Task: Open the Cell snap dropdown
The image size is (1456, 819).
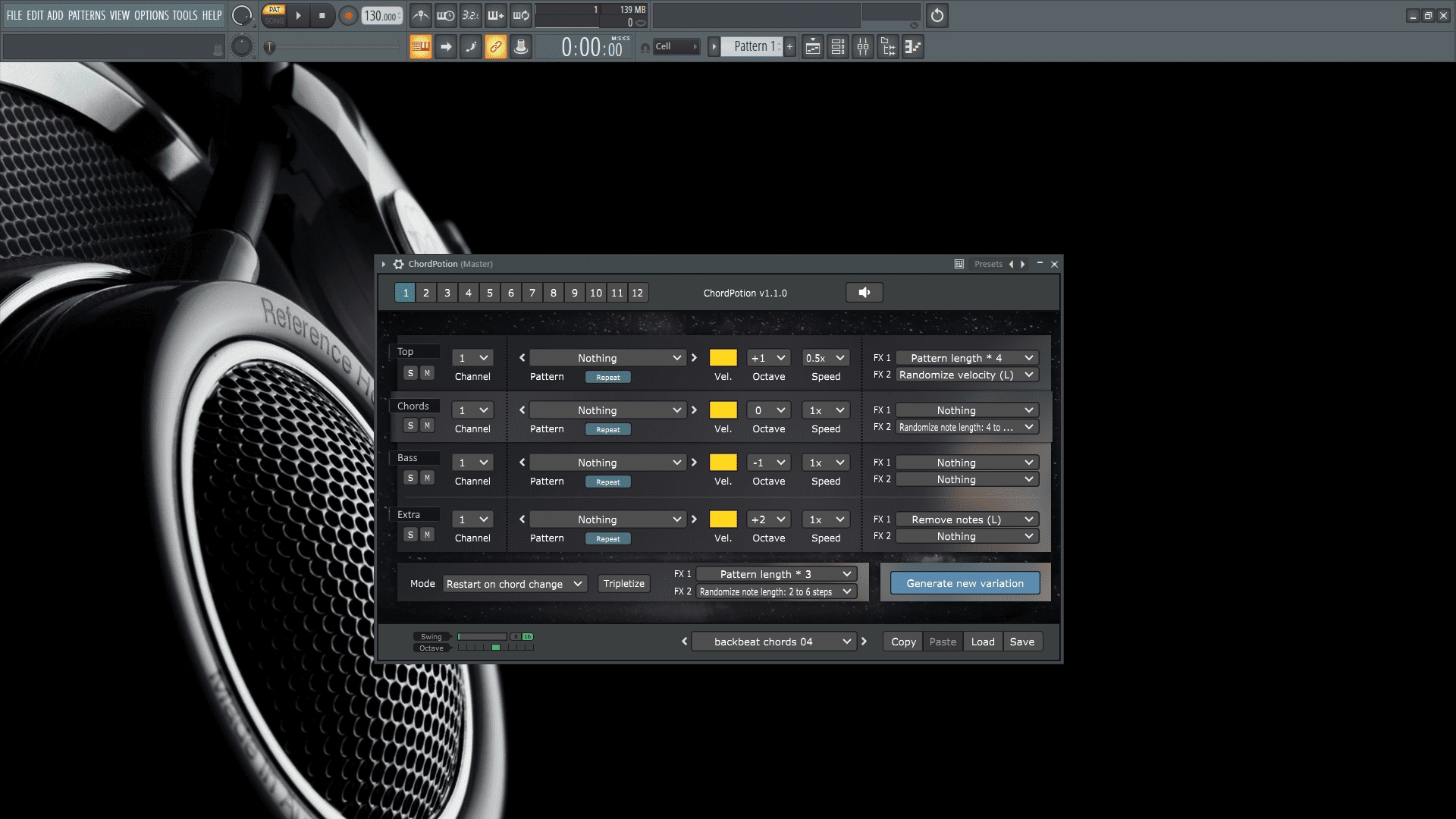Action: coord(676,46)
